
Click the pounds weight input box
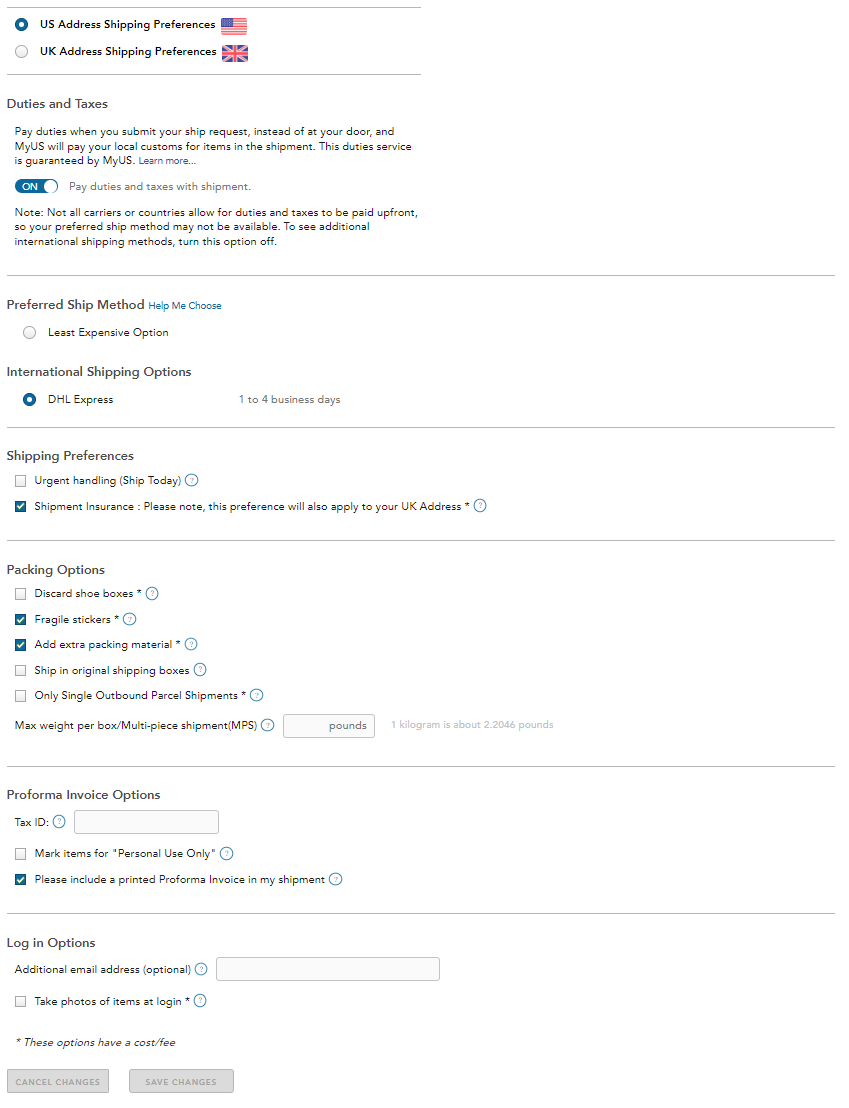[x=328, y=725]
